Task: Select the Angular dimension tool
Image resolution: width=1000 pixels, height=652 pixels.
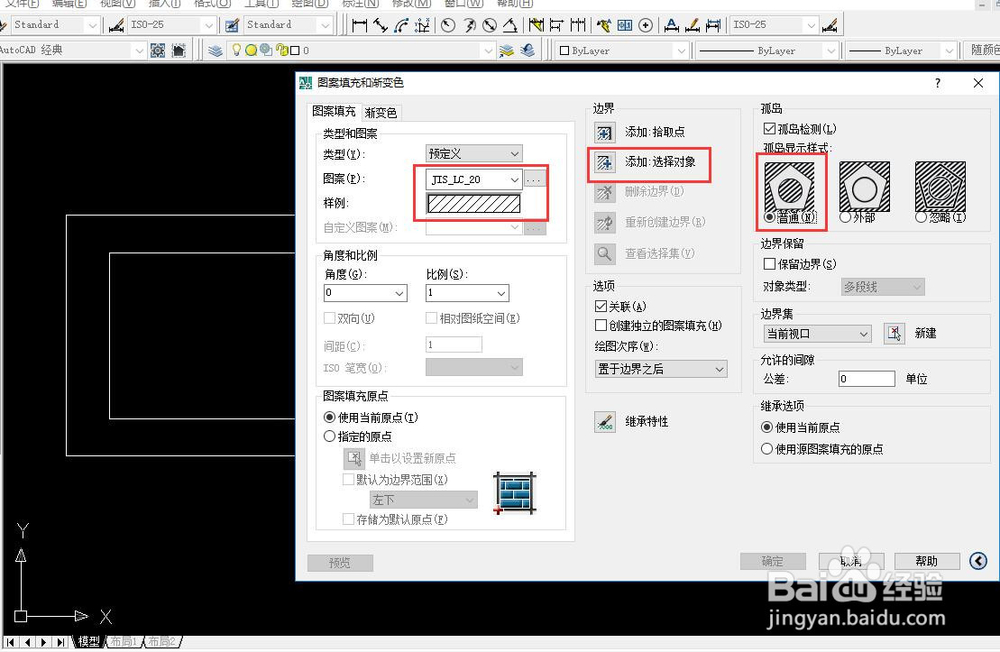Action: click(510, 26)
